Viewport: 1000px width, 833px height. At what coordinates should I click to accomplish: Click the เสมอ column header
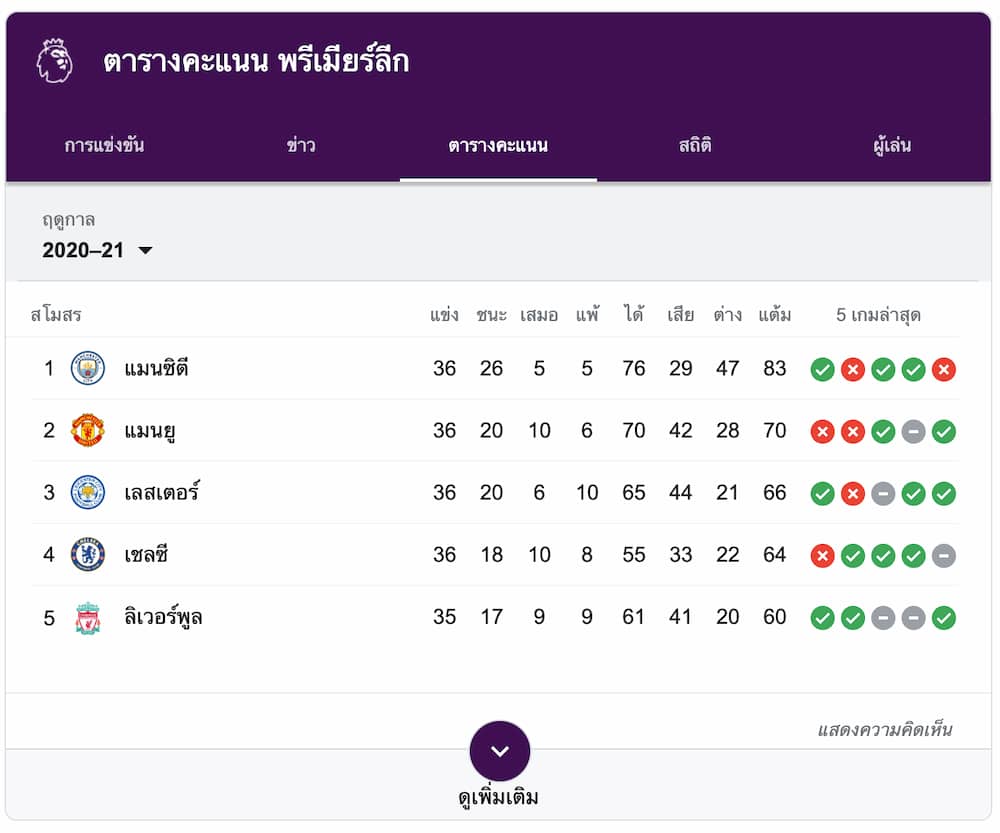pyautogui.click(x=539, y=315)
